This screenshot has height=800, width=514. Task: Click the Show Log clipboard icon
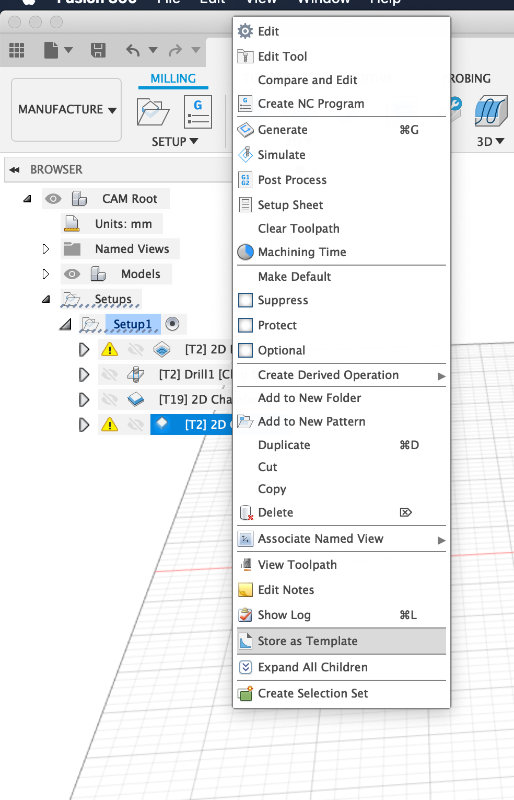click(246, 615)
